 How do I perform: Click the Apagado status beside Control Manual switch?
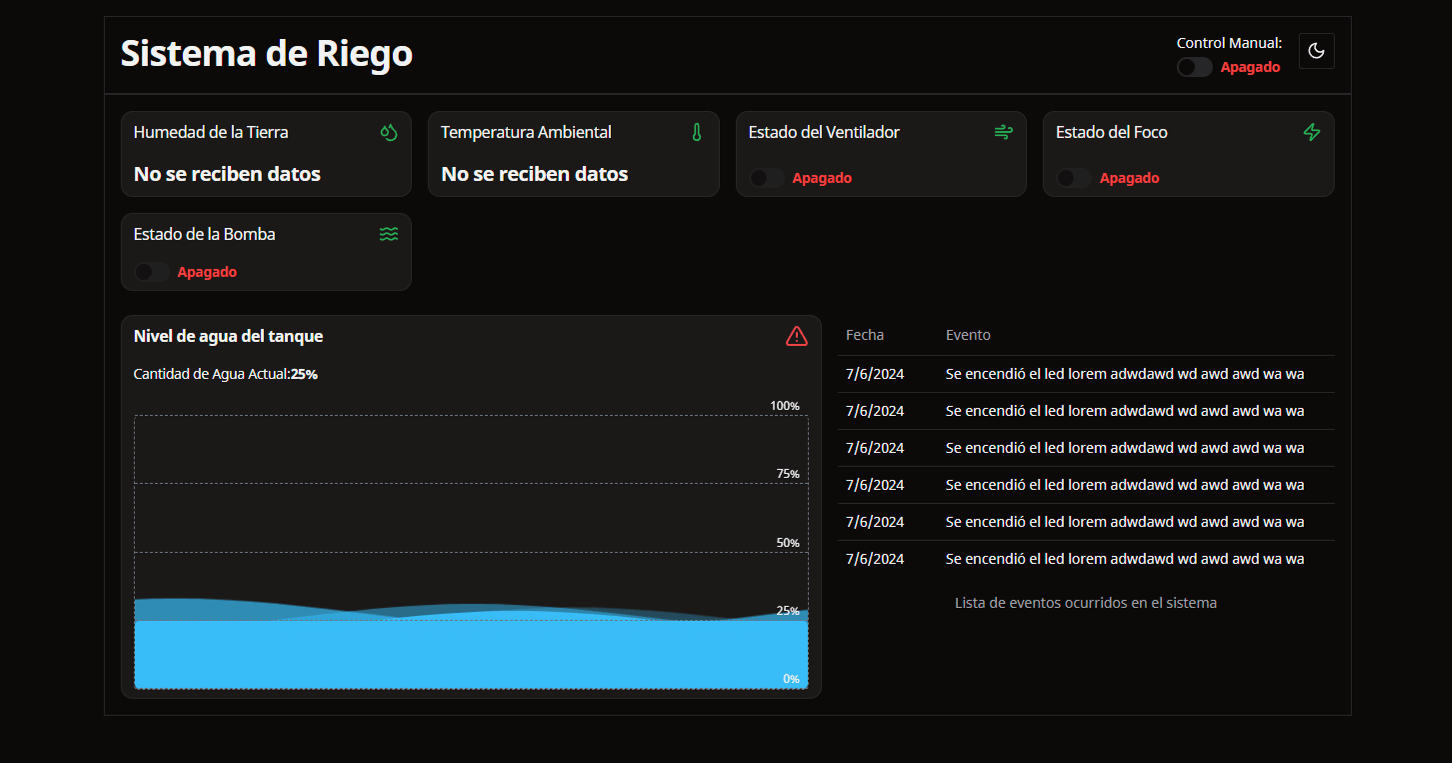pos(1250,67)
